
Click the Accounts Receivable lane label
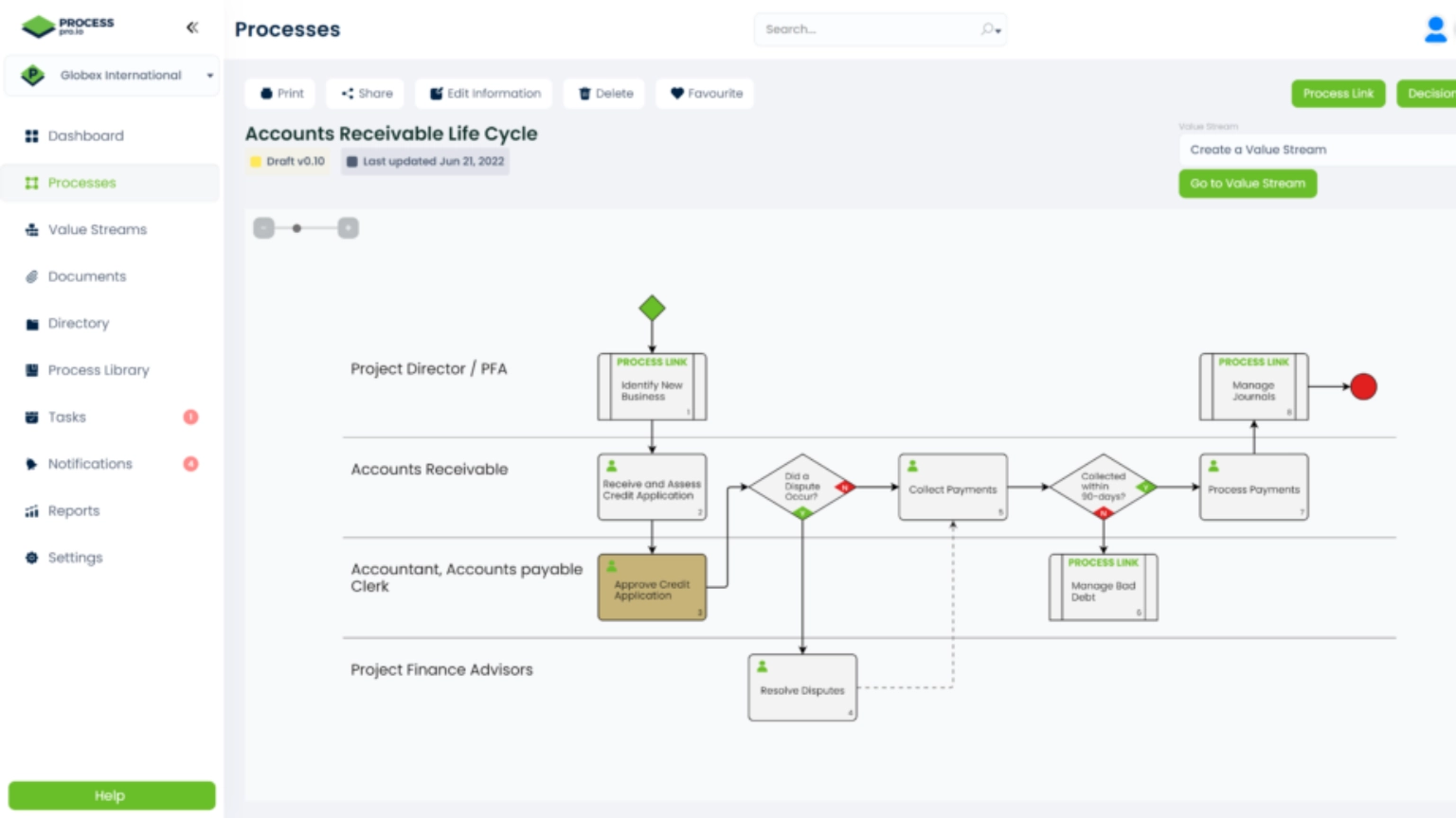[x=429, y=470]
